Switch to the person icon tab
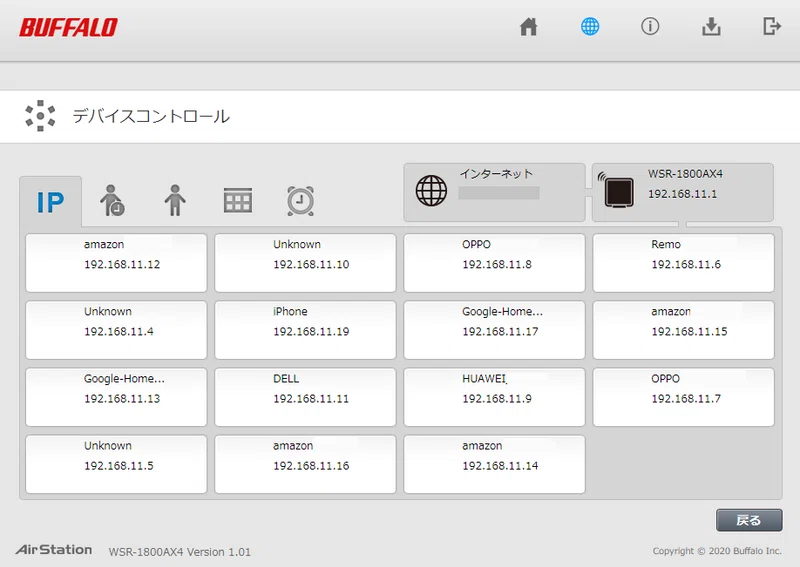Image resolution: width=800 pixels, height=567 pixels. point(175,201)
